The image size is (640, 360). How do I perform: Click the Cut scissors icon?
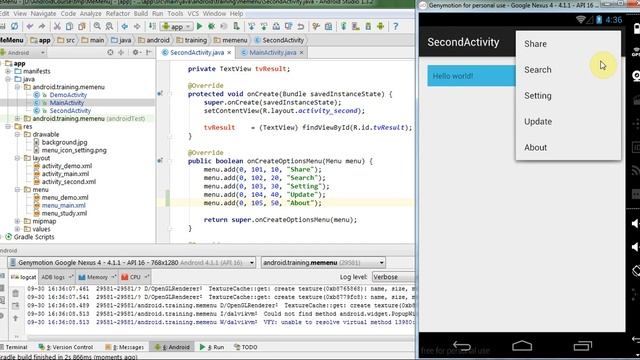coord(57,27)
